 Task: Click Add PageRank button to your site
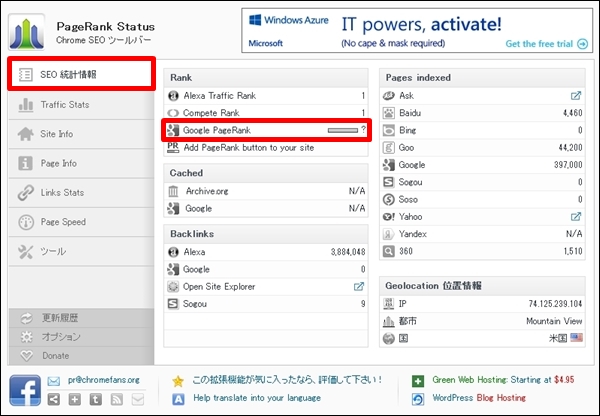pyautogui.click(x=249, y=148)
